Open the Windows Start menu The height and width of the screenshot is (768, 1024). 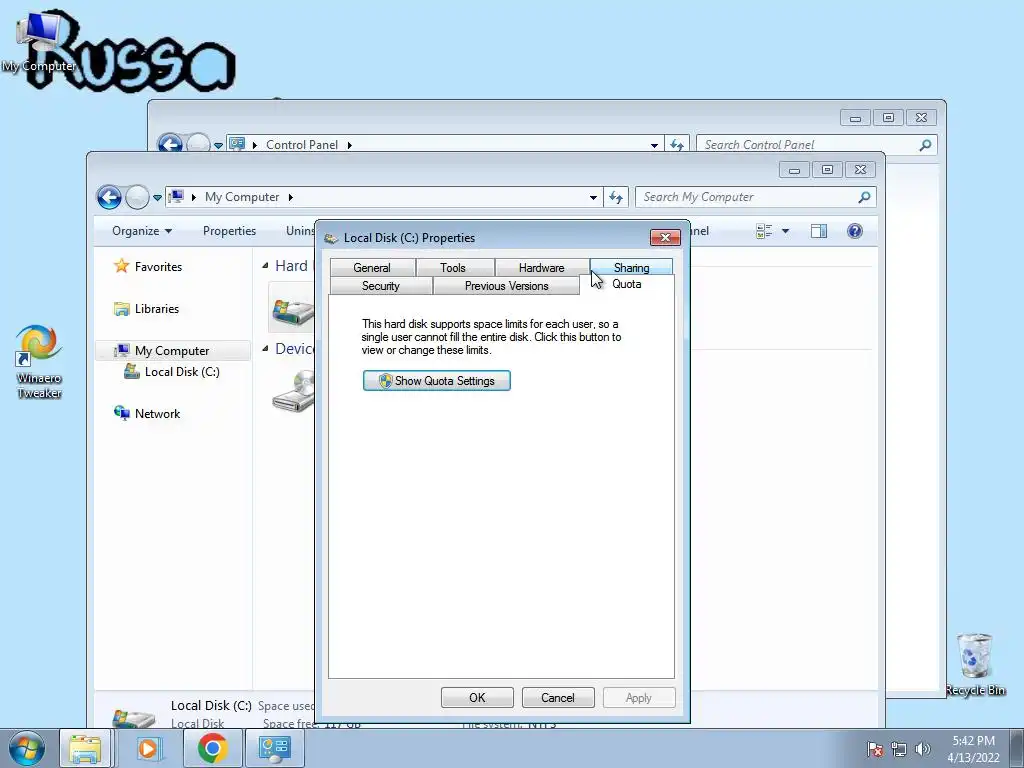[27, 748]
